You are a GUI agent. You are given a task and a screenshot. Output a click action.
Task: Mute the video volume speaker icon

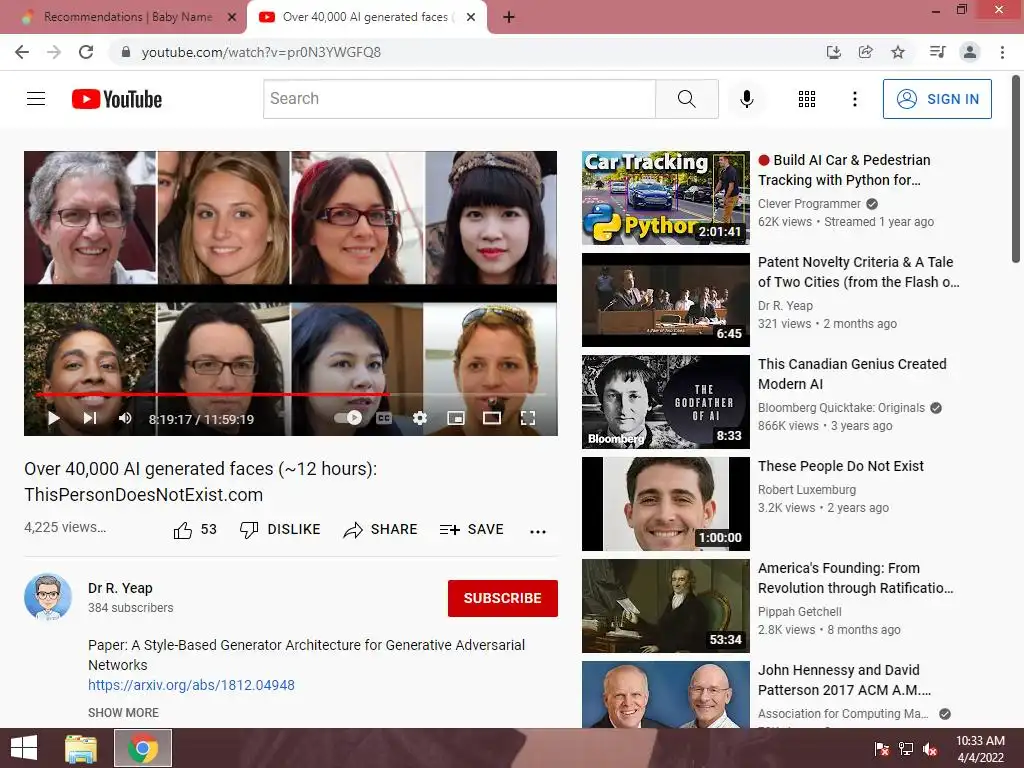click(125, 418)
